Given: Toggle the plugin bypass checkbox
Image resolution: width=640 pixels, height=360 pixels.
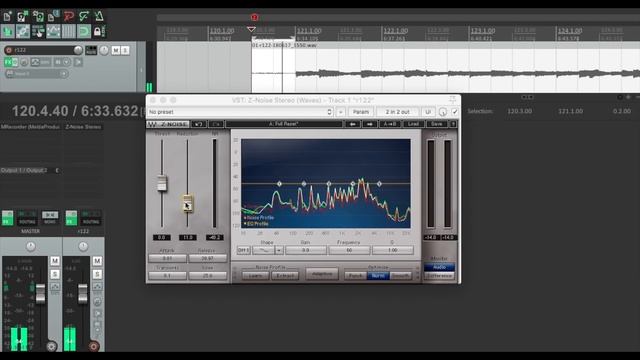Looking at the screenshot, I should click(x=455, y=112).
